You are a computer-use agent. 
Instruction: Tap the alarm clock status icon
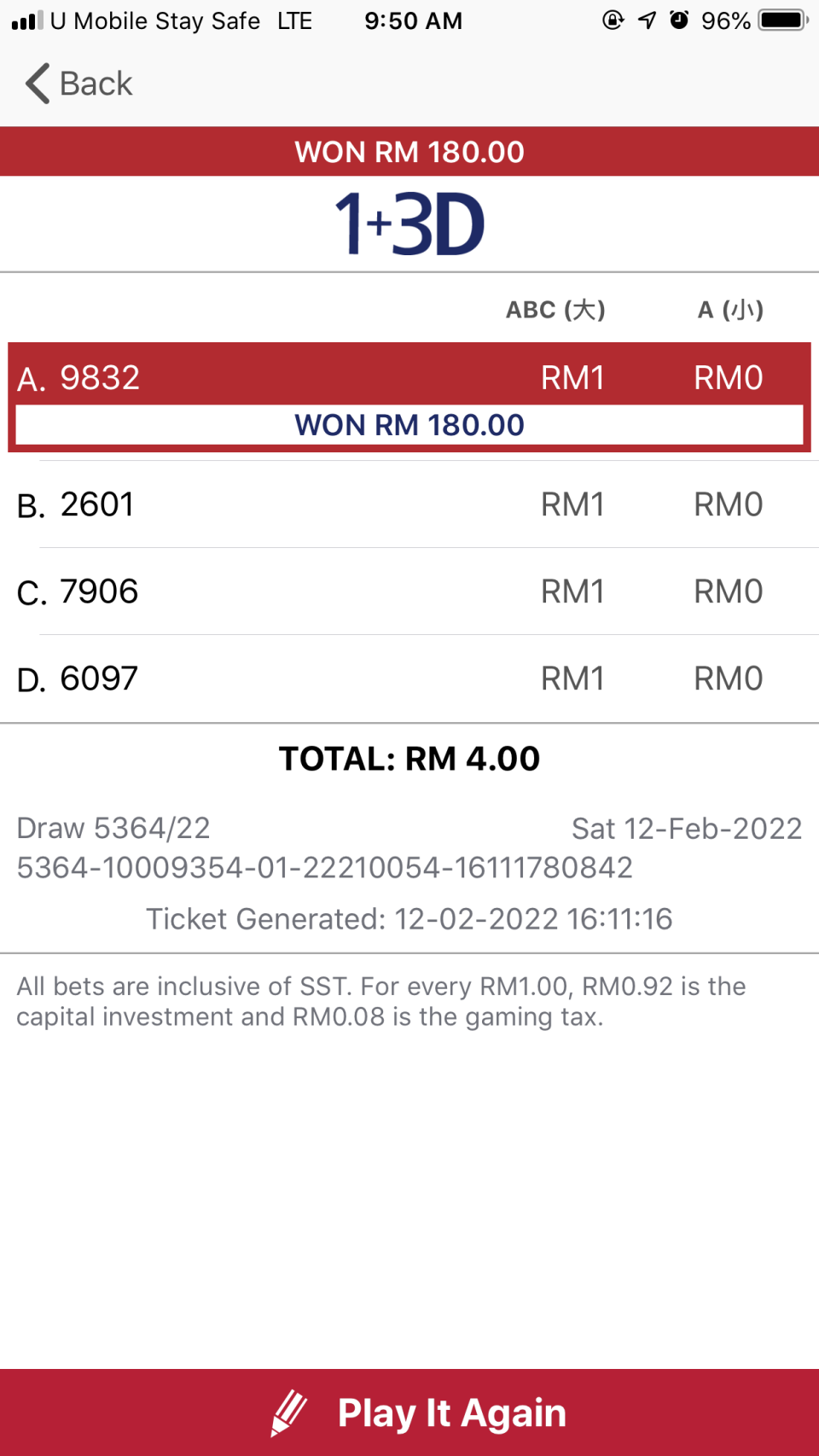point(679,20)
